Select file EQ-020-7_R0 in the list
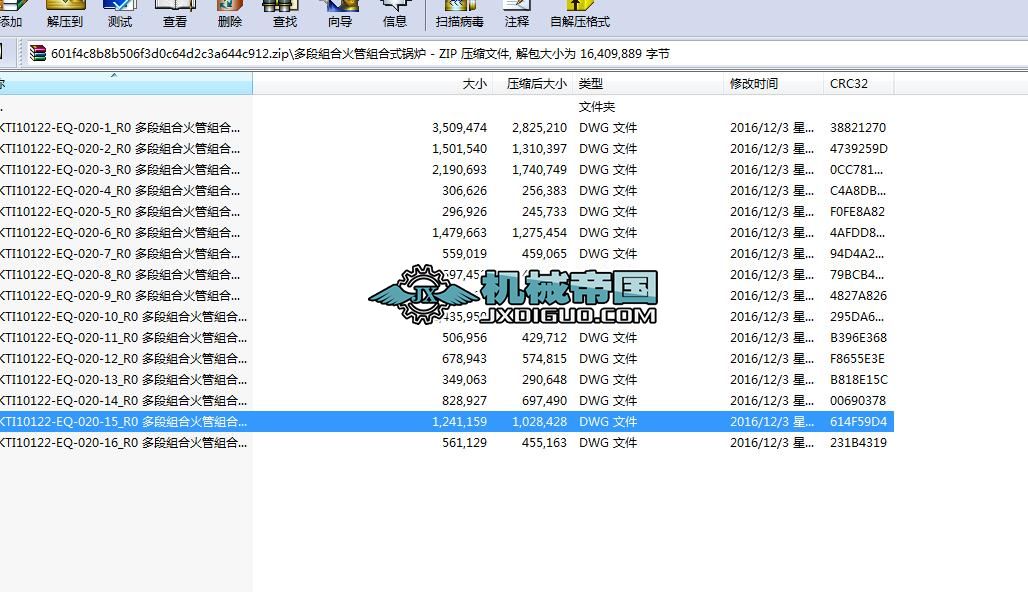Screen dimensions: 1028x592 pos(446,253)
